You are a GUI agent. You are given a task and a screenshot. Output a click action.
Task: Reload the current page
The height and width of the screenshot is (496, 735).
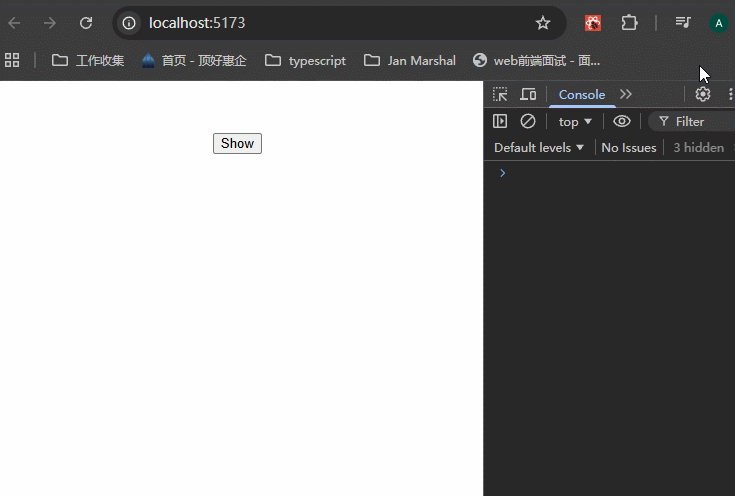click(x=86, y=23)
